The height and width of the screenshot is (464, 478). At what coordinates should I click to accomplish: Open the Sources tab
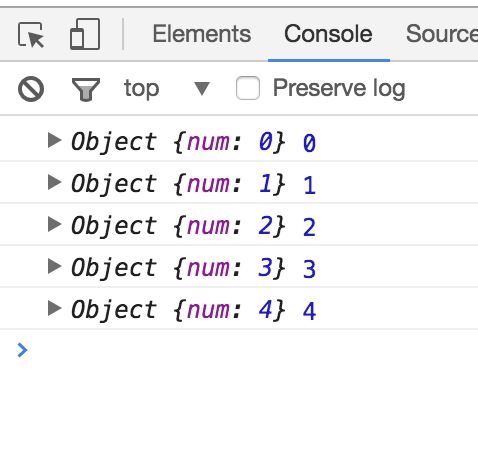tap(442, 34)
